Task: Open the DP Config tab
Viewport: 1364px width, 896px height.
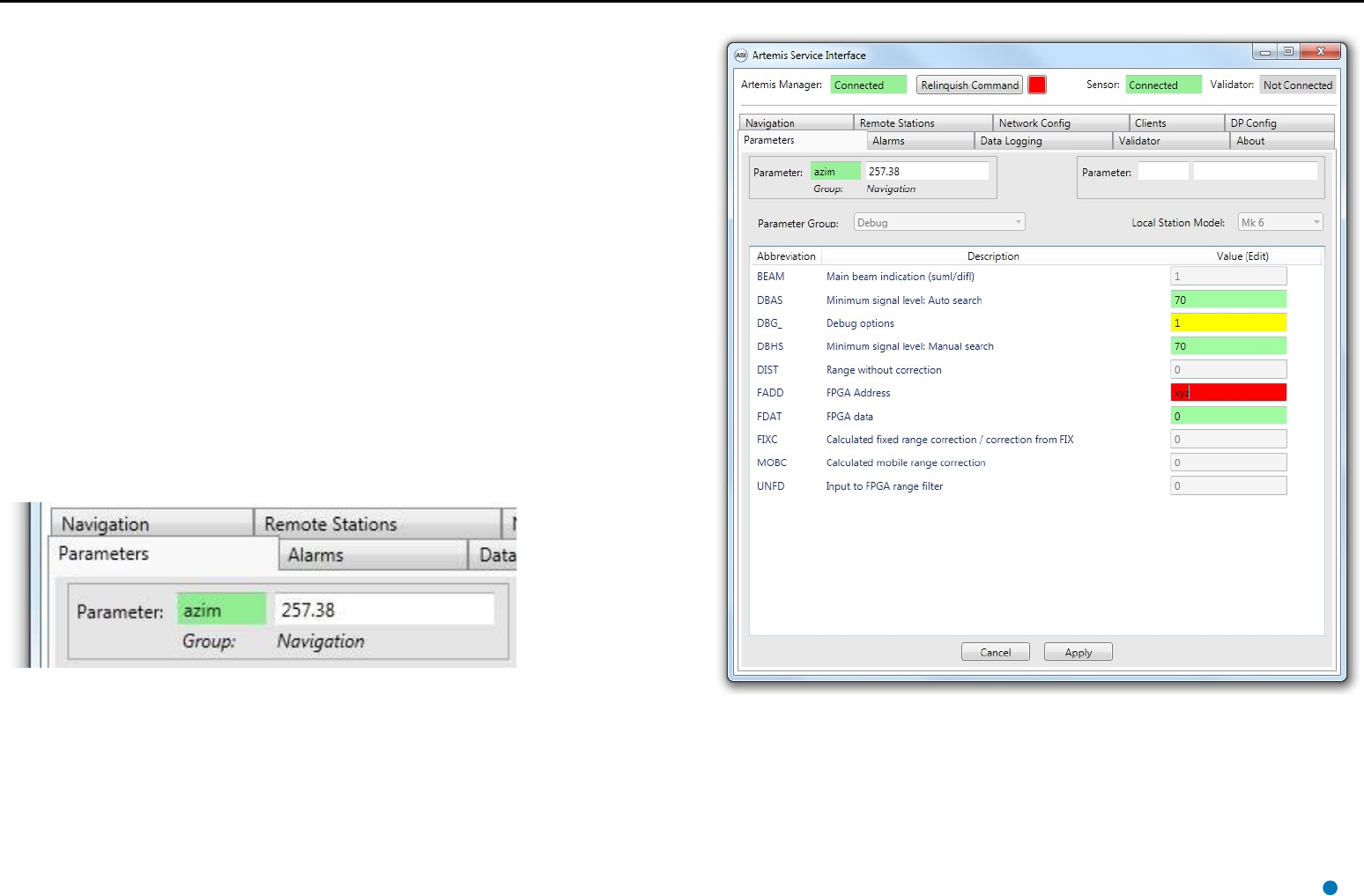Action: 1279,122
